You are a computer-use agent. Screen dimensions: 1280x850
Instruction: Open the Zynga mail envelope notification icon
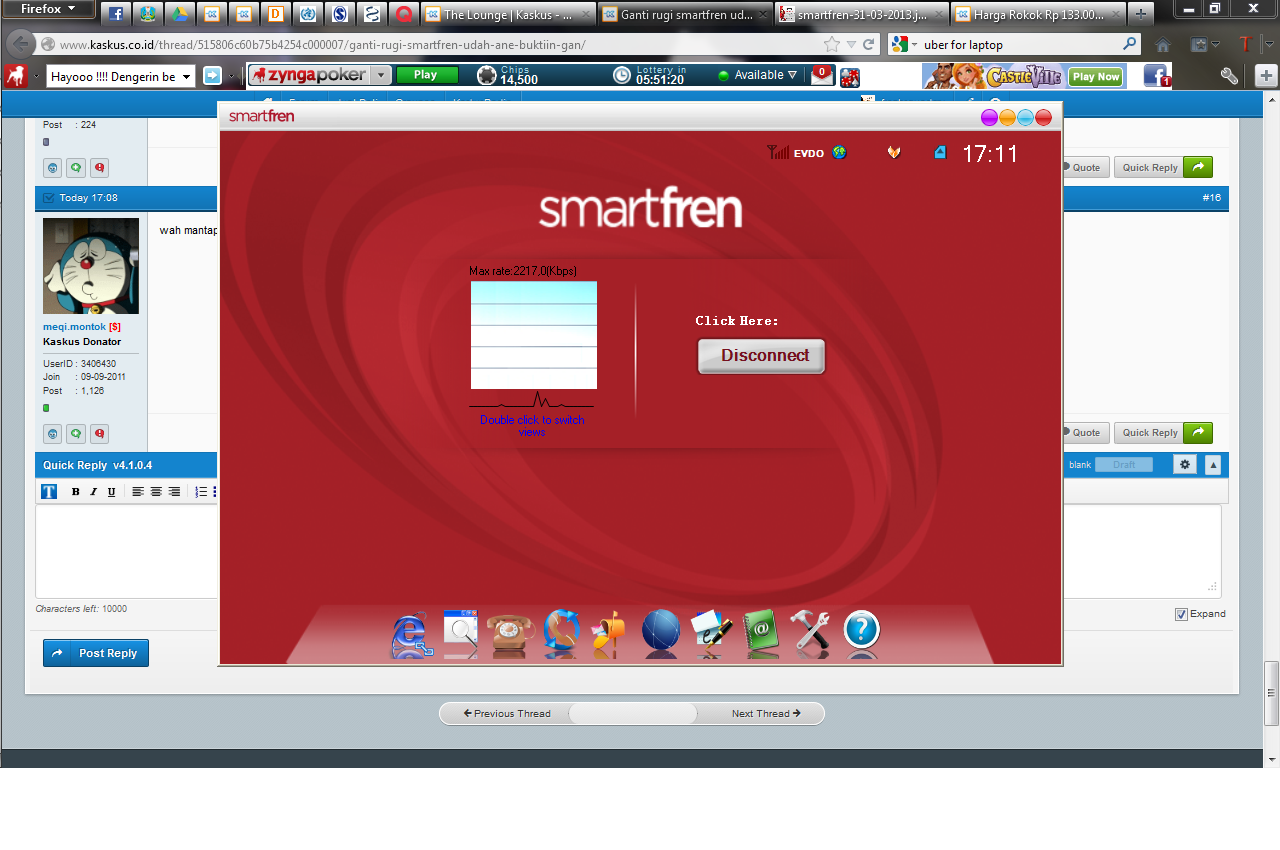(822, 76)
